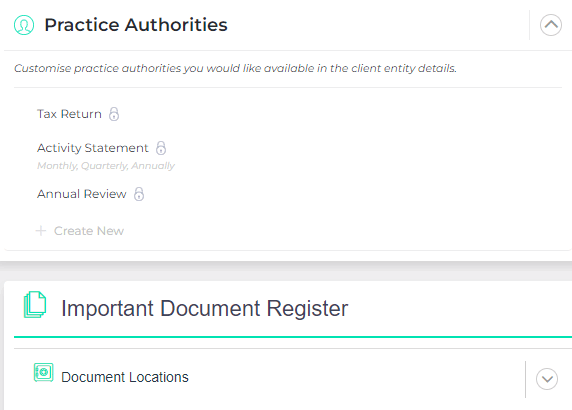Viewport: 572px width, 410px height.
Task: Expand the Document Locations section
Action: click(x=547, y=379)
